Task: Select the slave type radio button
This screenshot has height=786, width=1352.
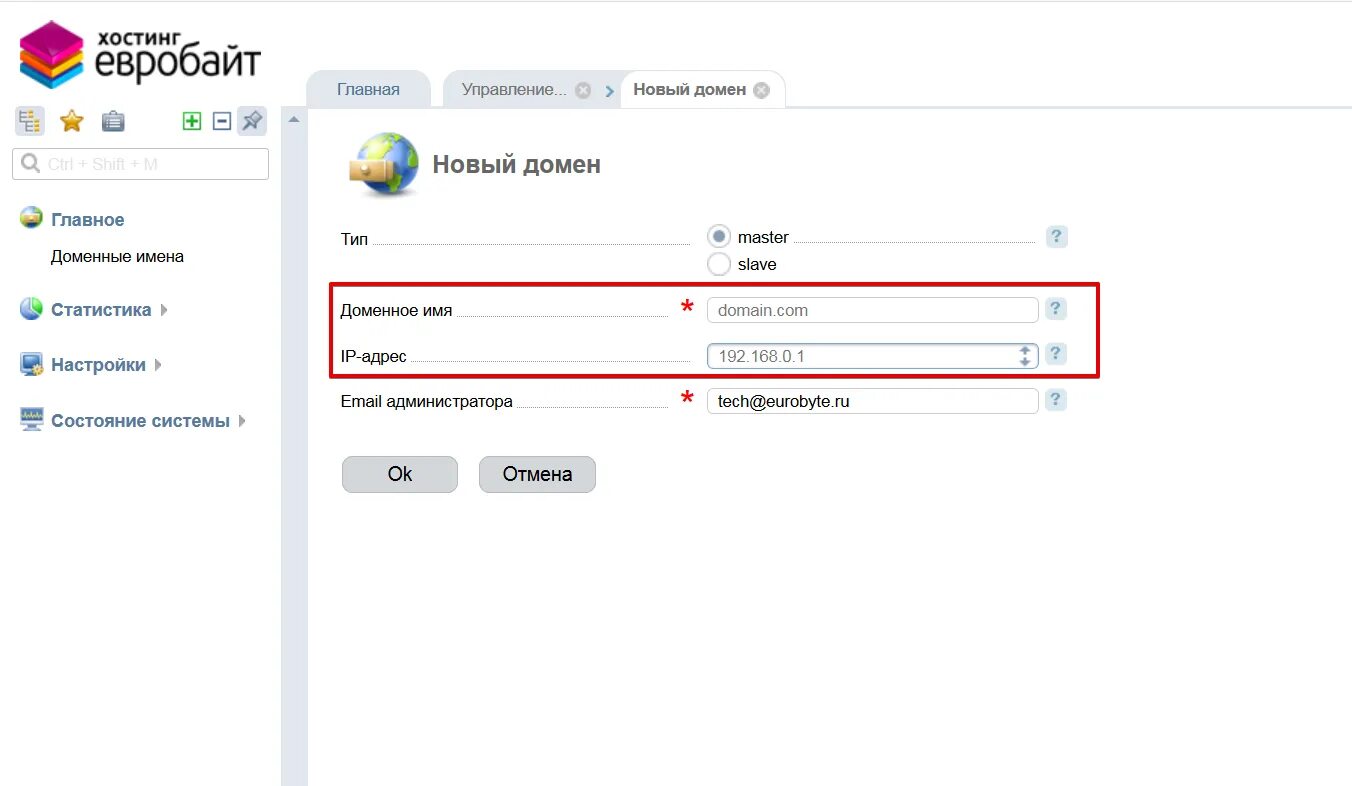Action: (718, 264)
